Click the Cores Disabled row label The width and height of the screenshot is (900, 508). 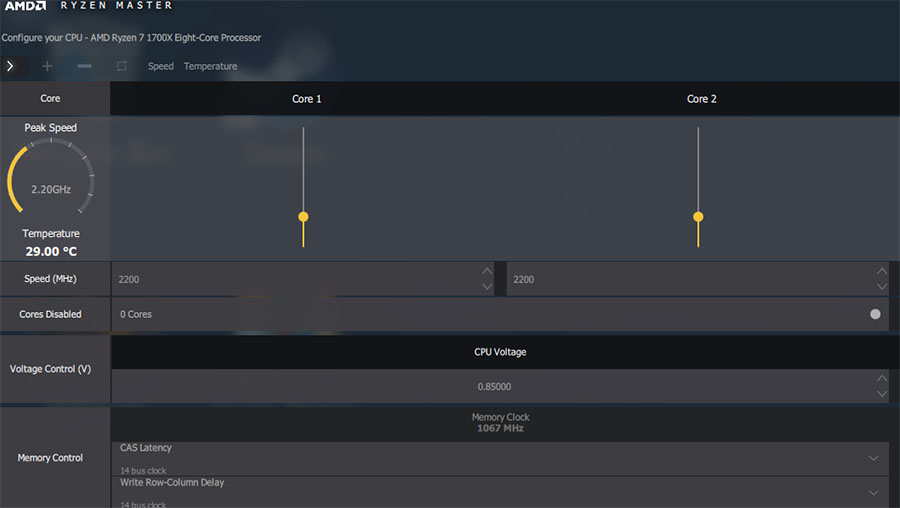click(x=50, y=314)
